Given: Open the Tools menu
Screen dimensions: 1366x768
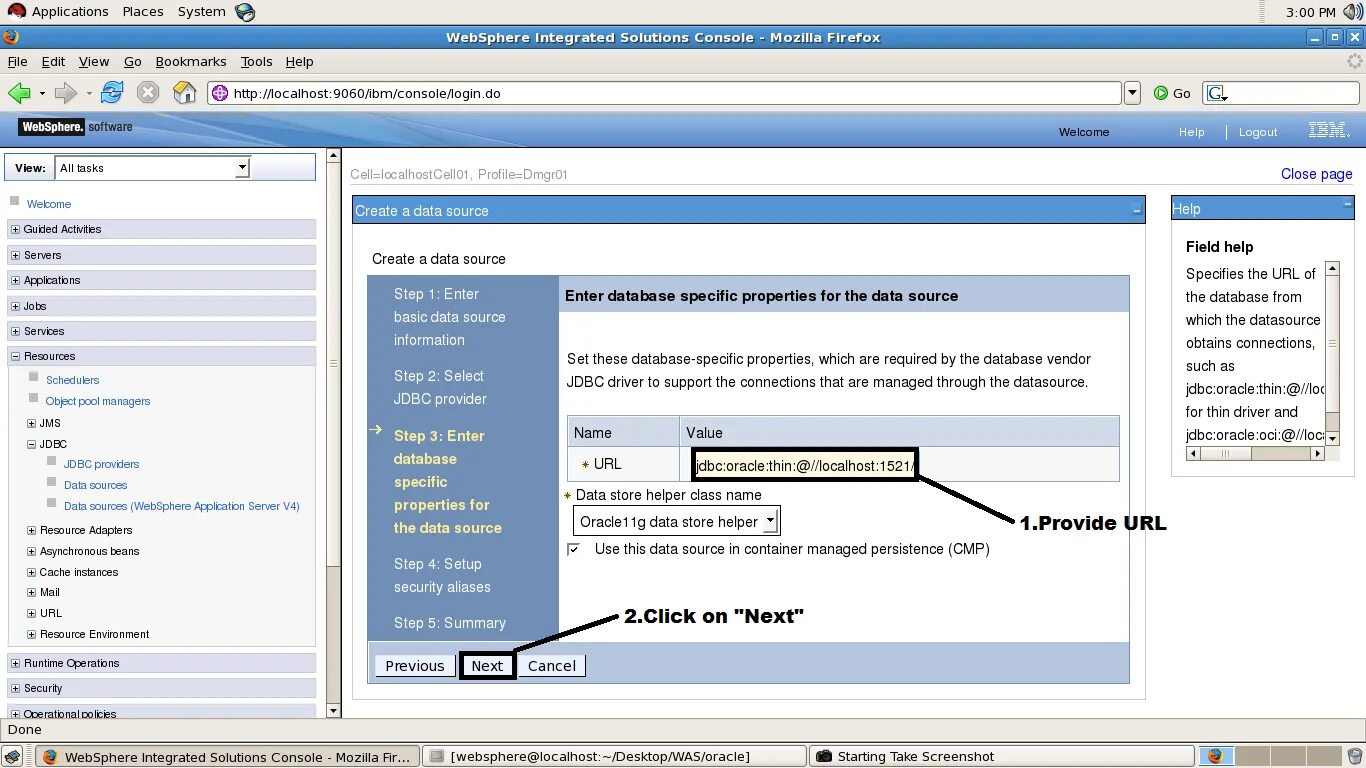Looking at the screenshot, I should click(256, 61).
